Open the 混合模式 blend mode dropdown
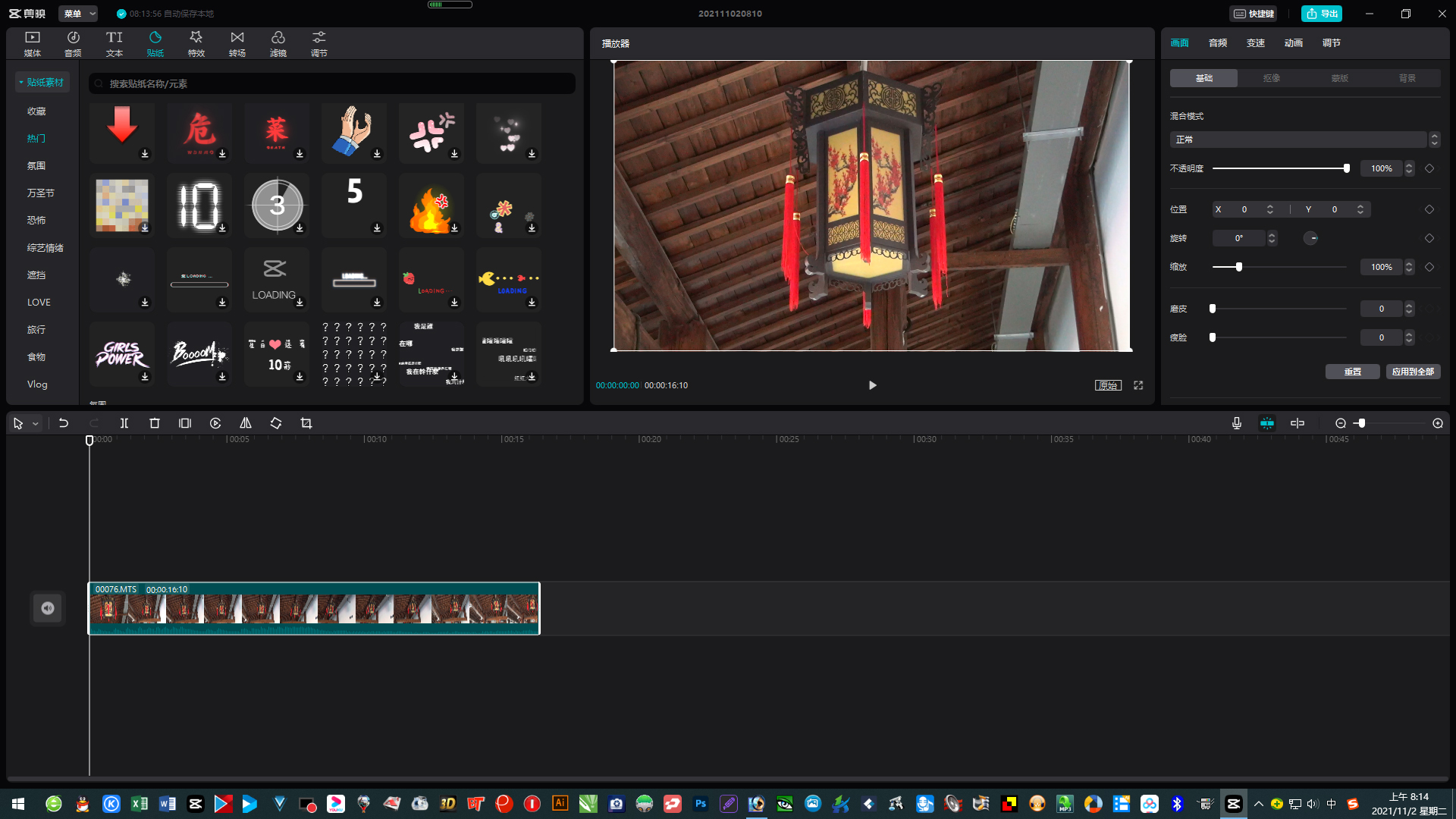This screenshot has width=1456, height=819. tap(1304, 140)
